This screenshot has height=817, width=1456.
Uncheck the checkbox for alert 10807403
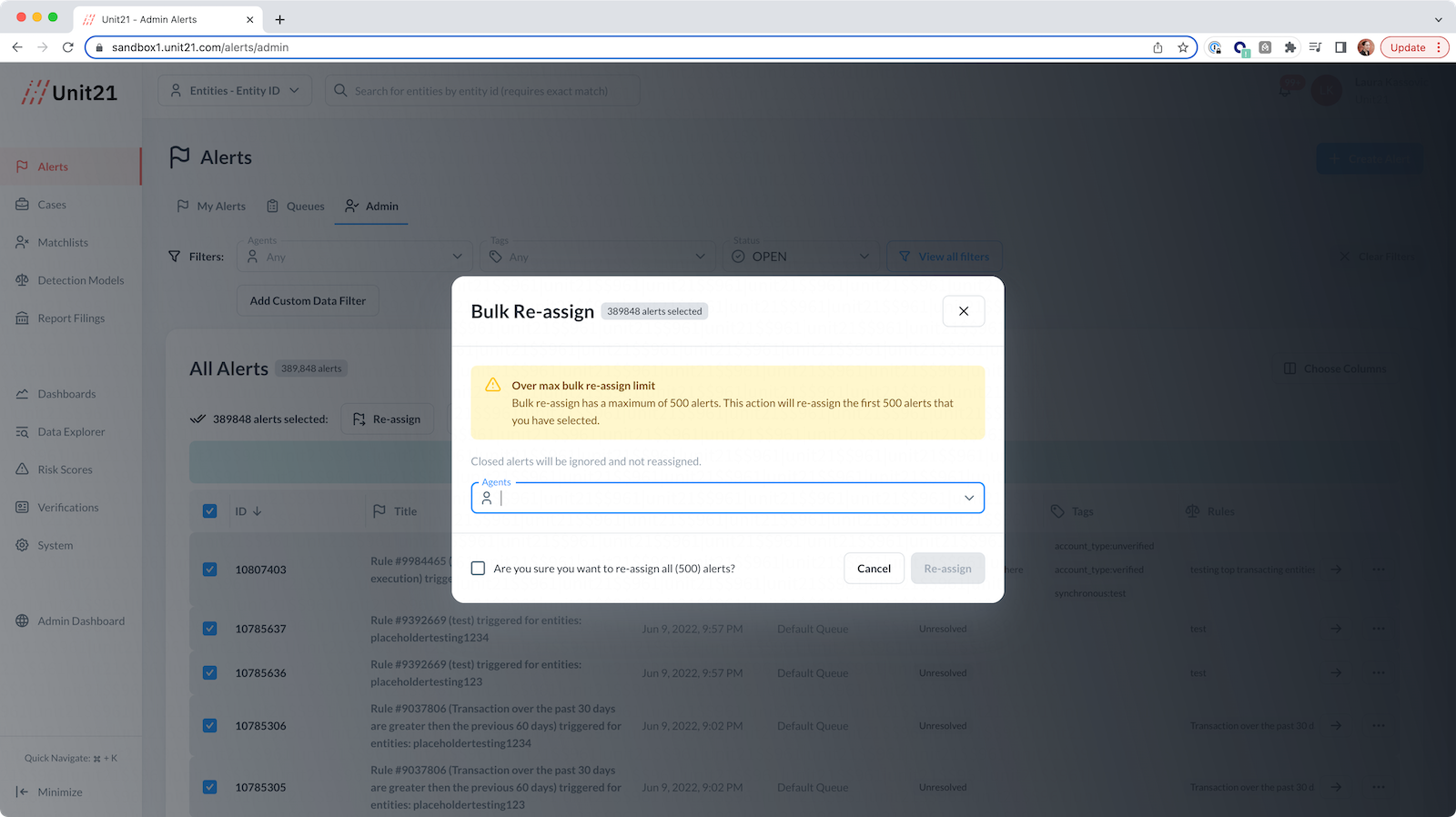pyautogui.click(x=210, y=570)
